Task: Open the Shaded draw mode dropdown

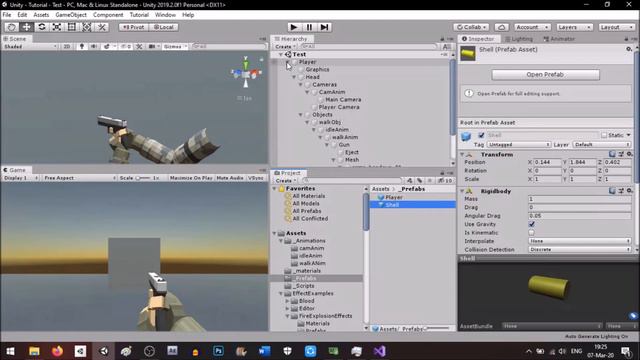Action: click(x=30, y=46)
